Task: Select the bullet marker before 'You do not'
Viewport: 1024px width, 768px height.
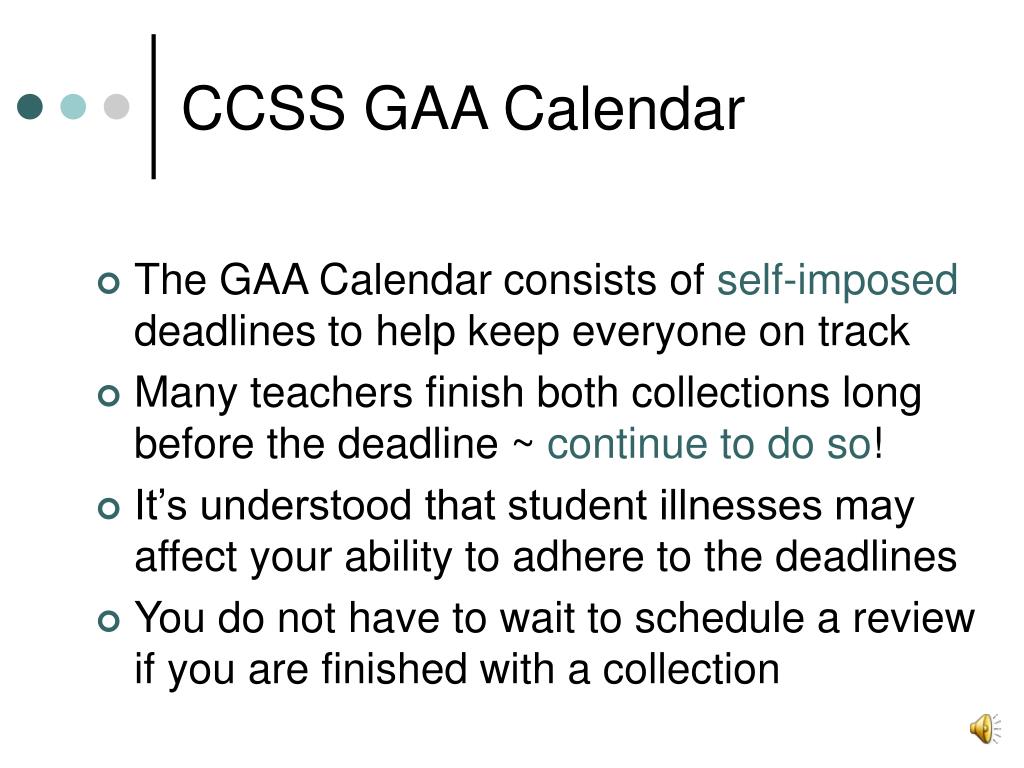Action: [108, 621]
